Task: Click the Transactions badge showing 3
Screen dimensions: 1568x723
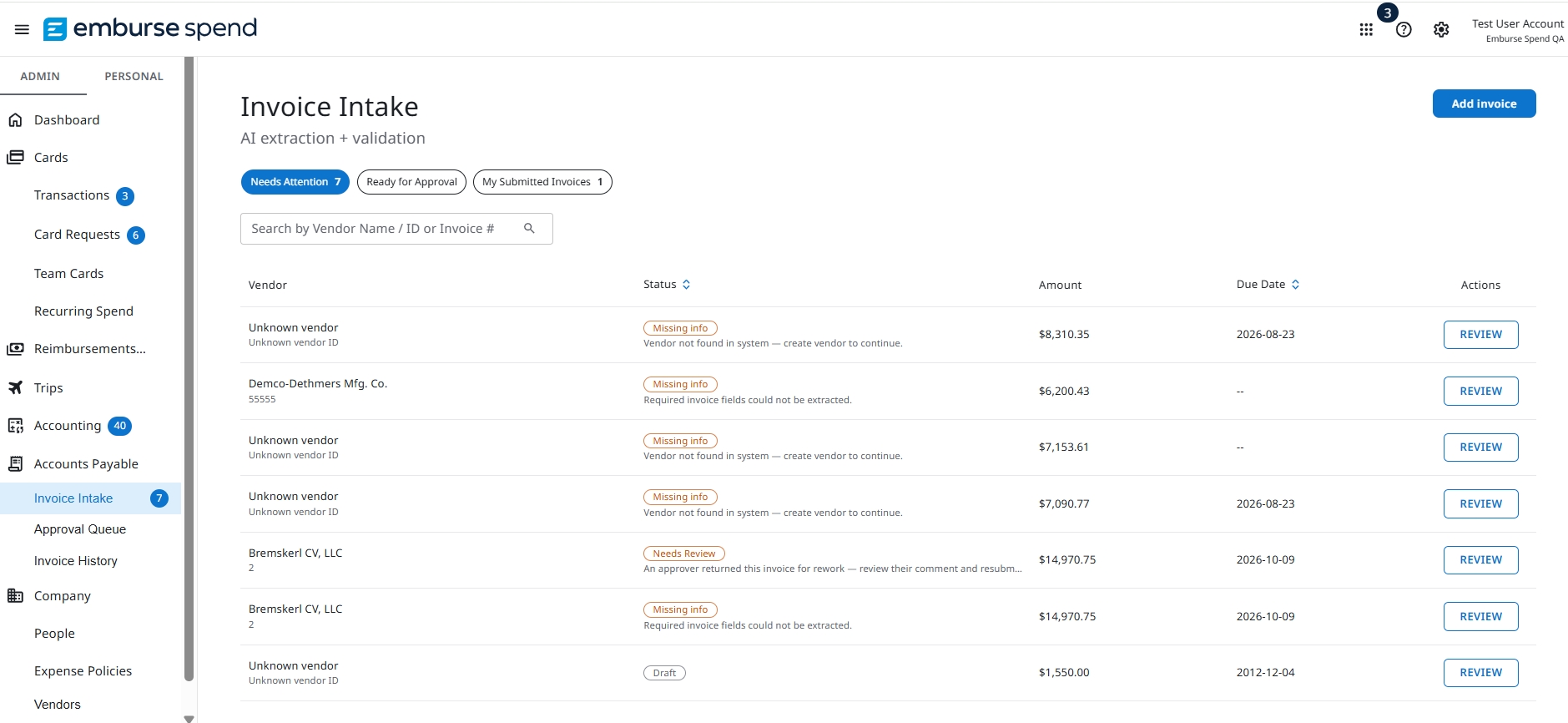Action: click(x=125, y=196)
